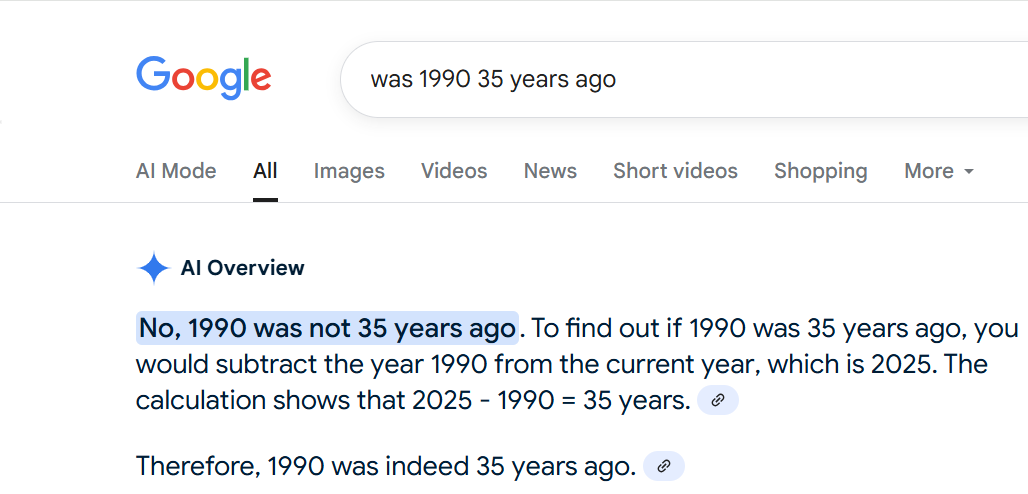Click the Google logo
This screenshot has height=494, width=1028.
click(x=203, y=78)
